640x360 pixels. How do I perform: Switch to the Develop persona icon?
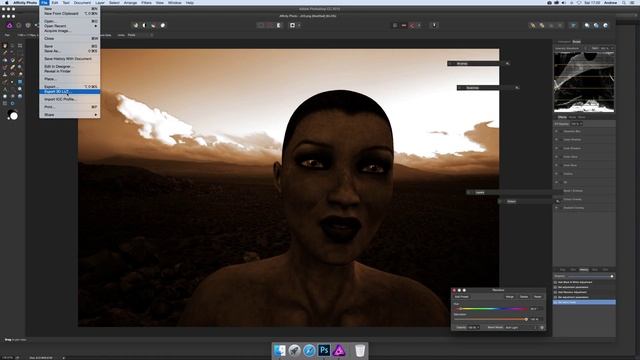28,25
